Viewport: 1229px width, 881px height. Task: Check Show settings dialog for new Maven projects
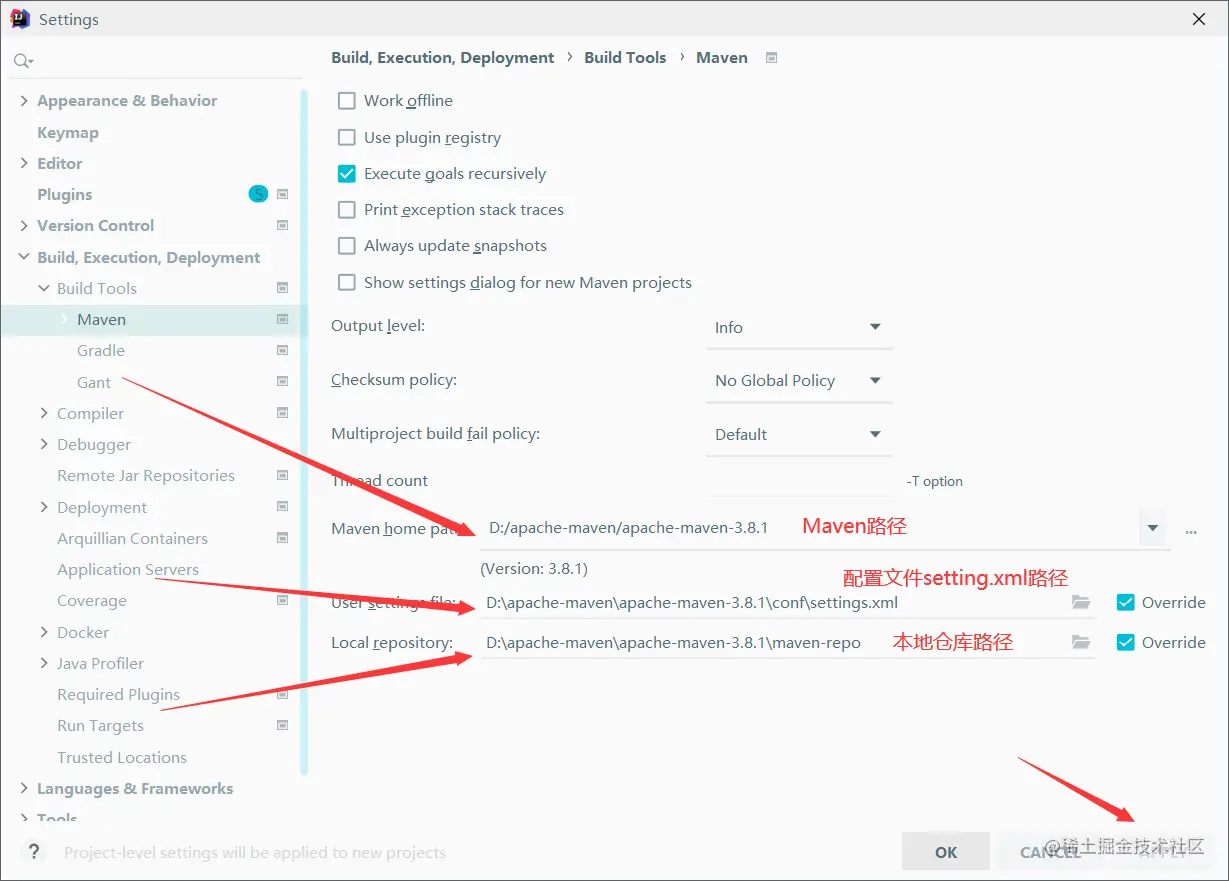click(x=347, y=282)
